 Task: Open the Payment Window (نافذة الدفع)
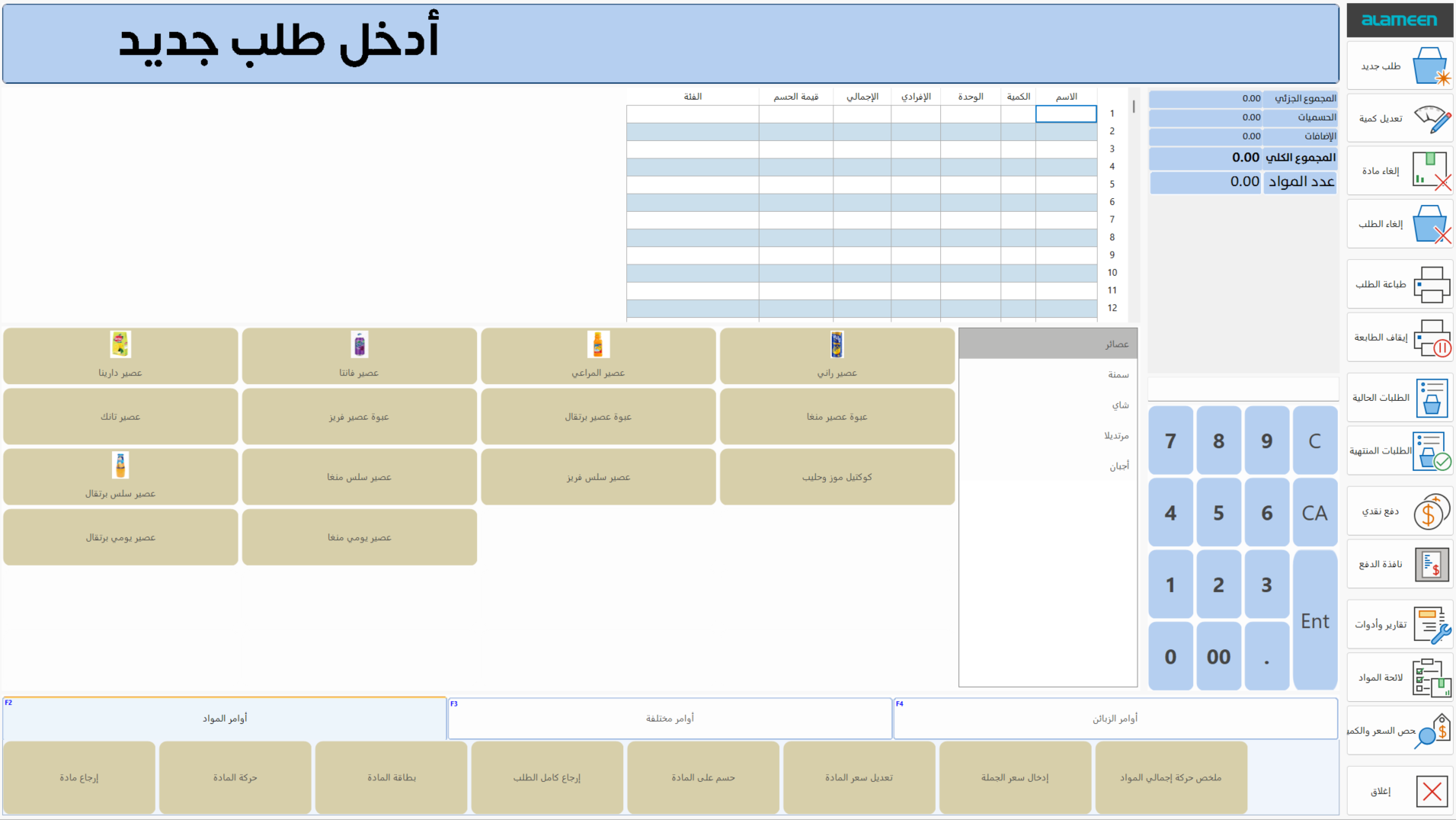1400,564
